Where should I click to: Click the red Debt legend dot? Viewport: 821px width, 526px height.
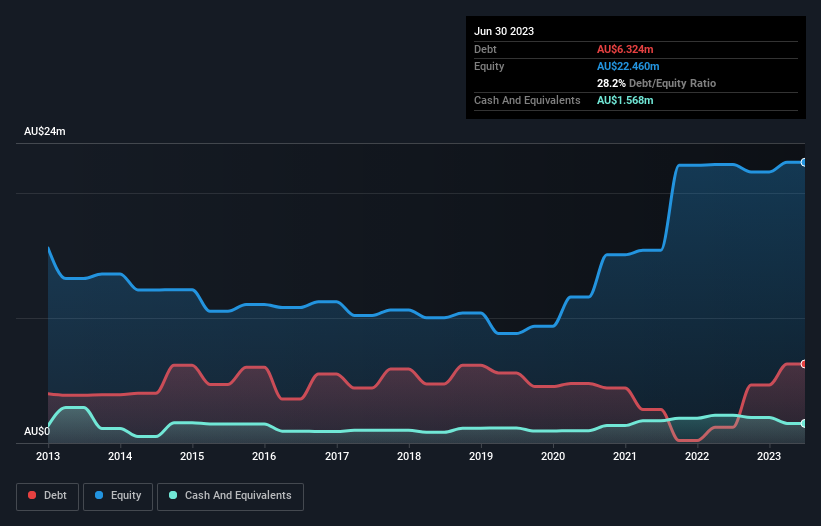[32, 495]
